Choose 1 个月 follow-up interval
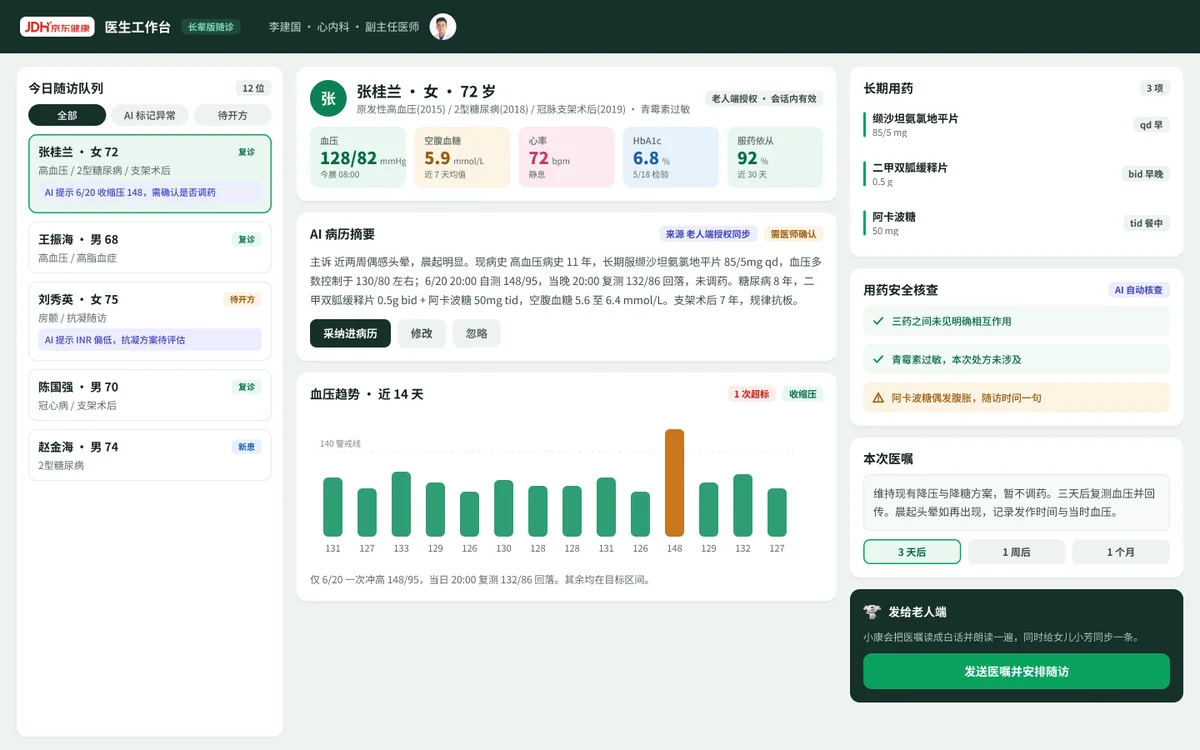Image resolution: width=1200 pixels, height=750 pixels. pos(1121,552)
